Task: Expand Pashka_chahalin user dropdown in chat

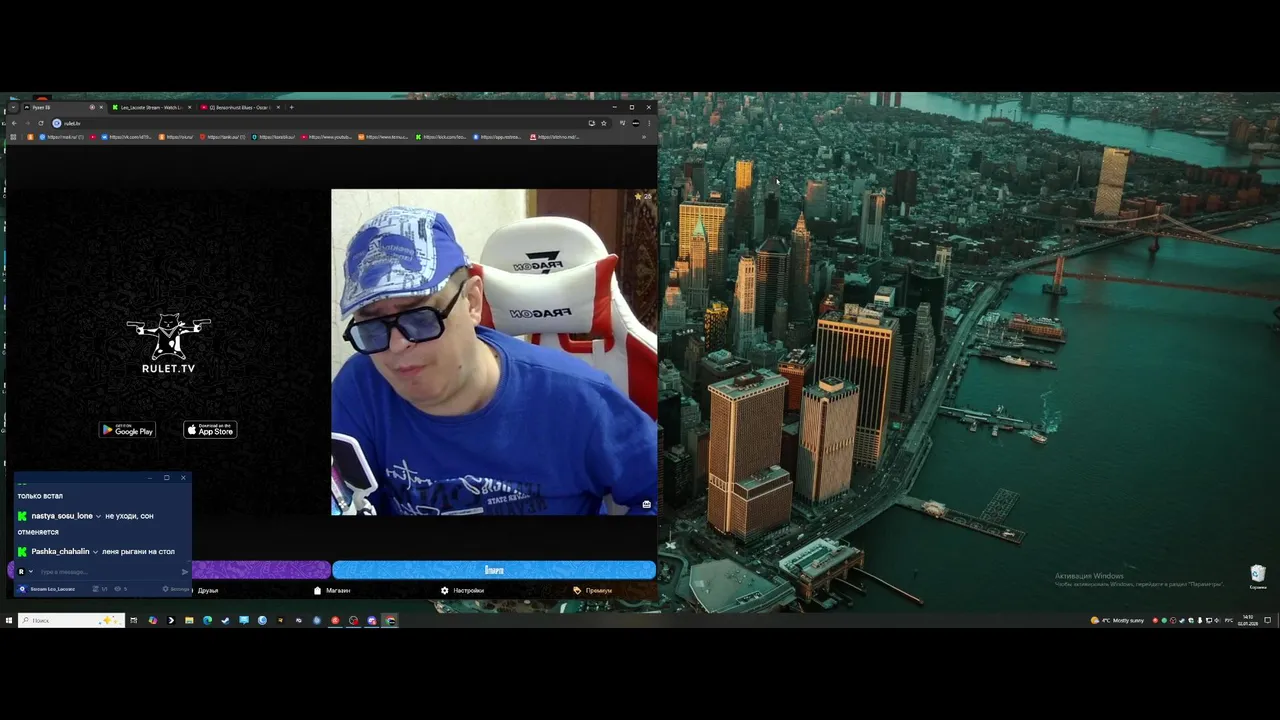Action: [x=95, y=551]
